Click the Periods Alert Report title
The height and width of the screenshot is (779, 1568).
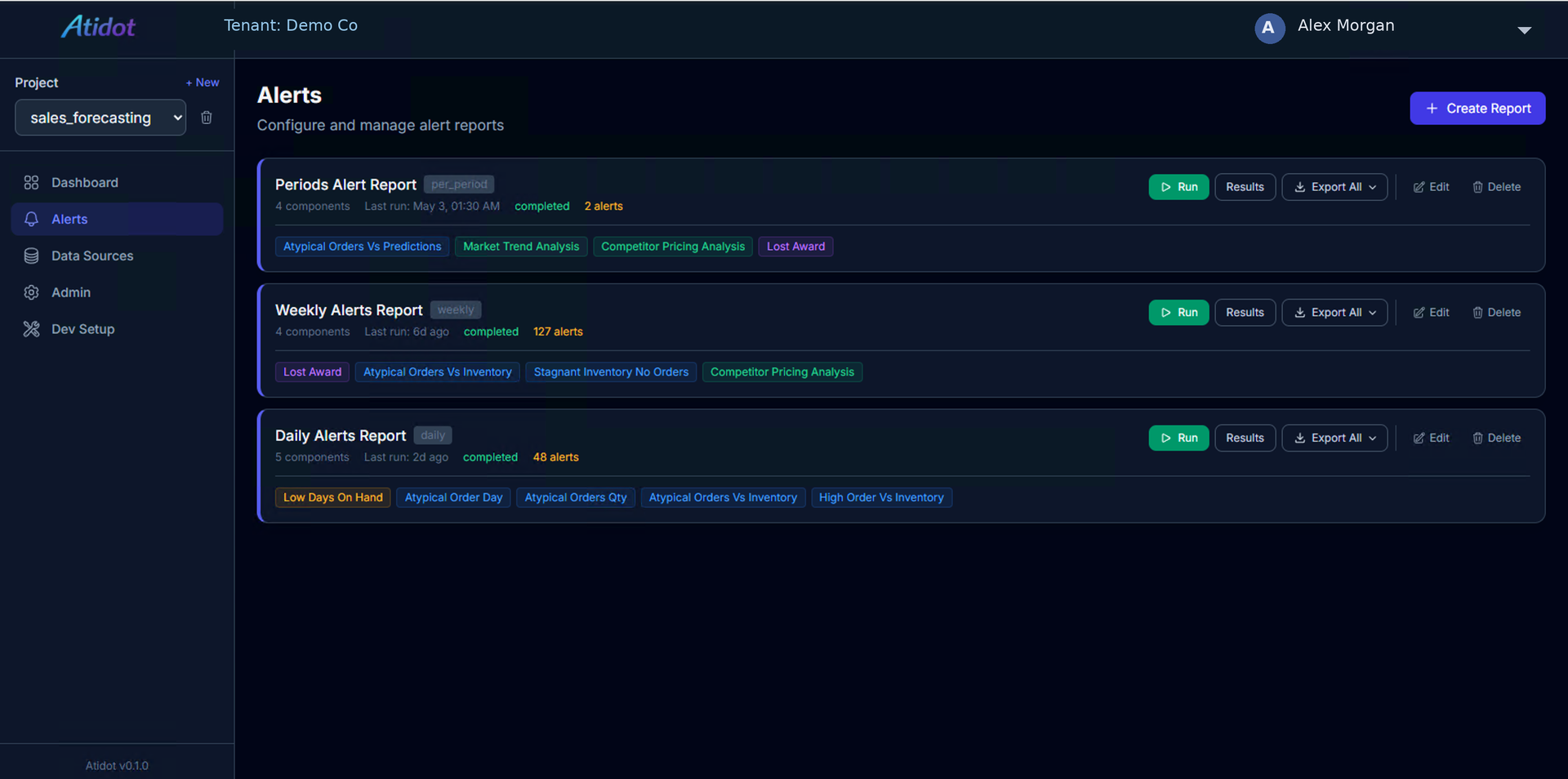pos(345,185)
